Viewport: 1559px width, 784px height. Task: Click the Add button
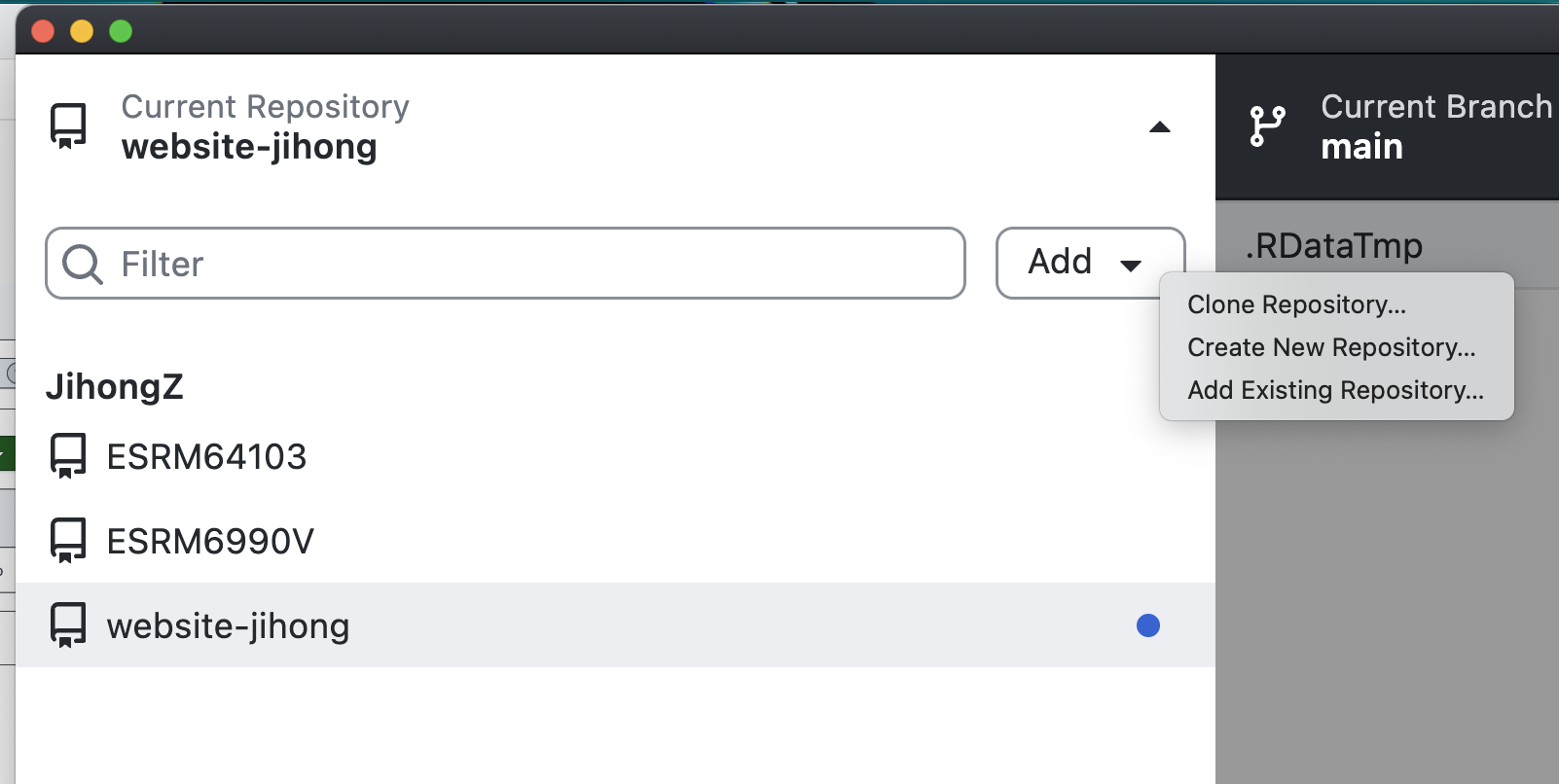(x=1090, y=263)
